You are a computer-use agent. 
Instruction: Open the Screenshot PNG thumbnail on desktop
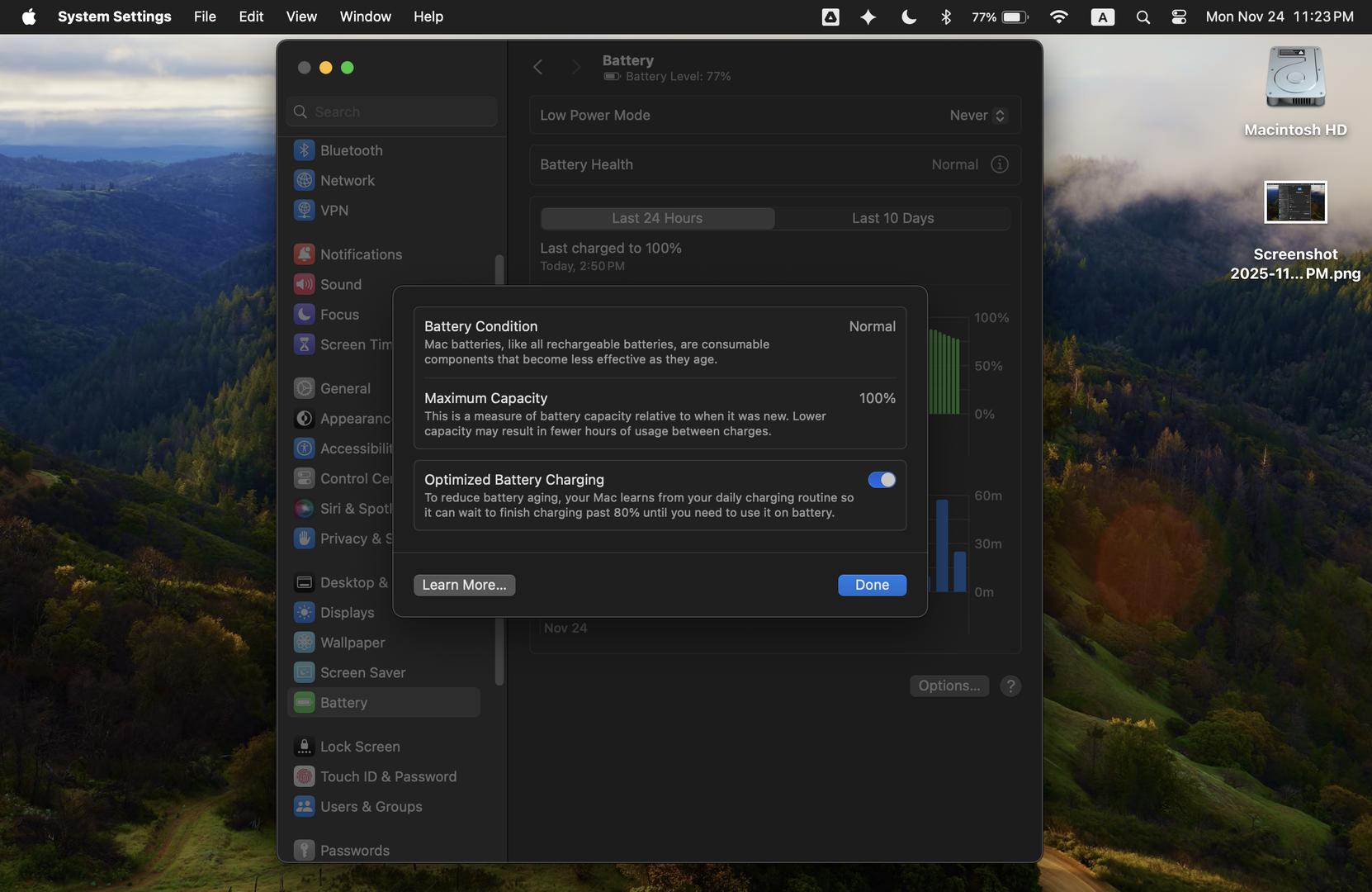(1295, 202)
